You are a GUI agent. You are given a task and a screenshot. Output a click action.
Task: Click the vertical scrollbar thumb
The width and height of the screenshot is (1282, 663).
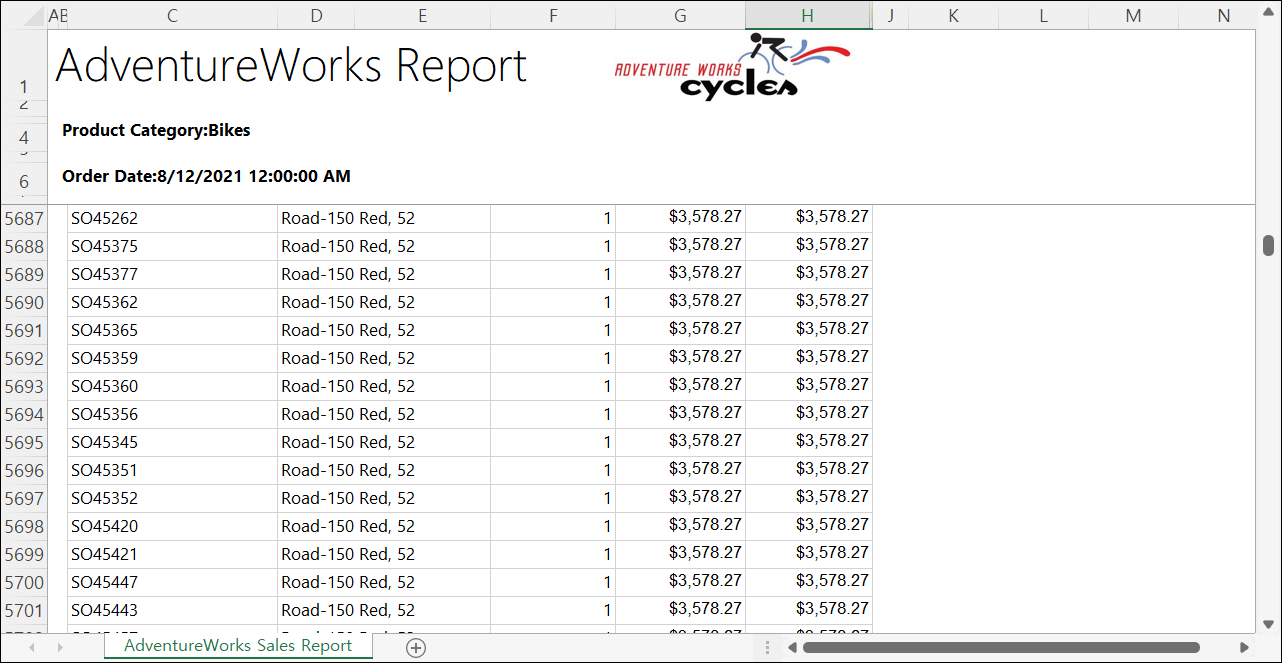click(1269, 246)
